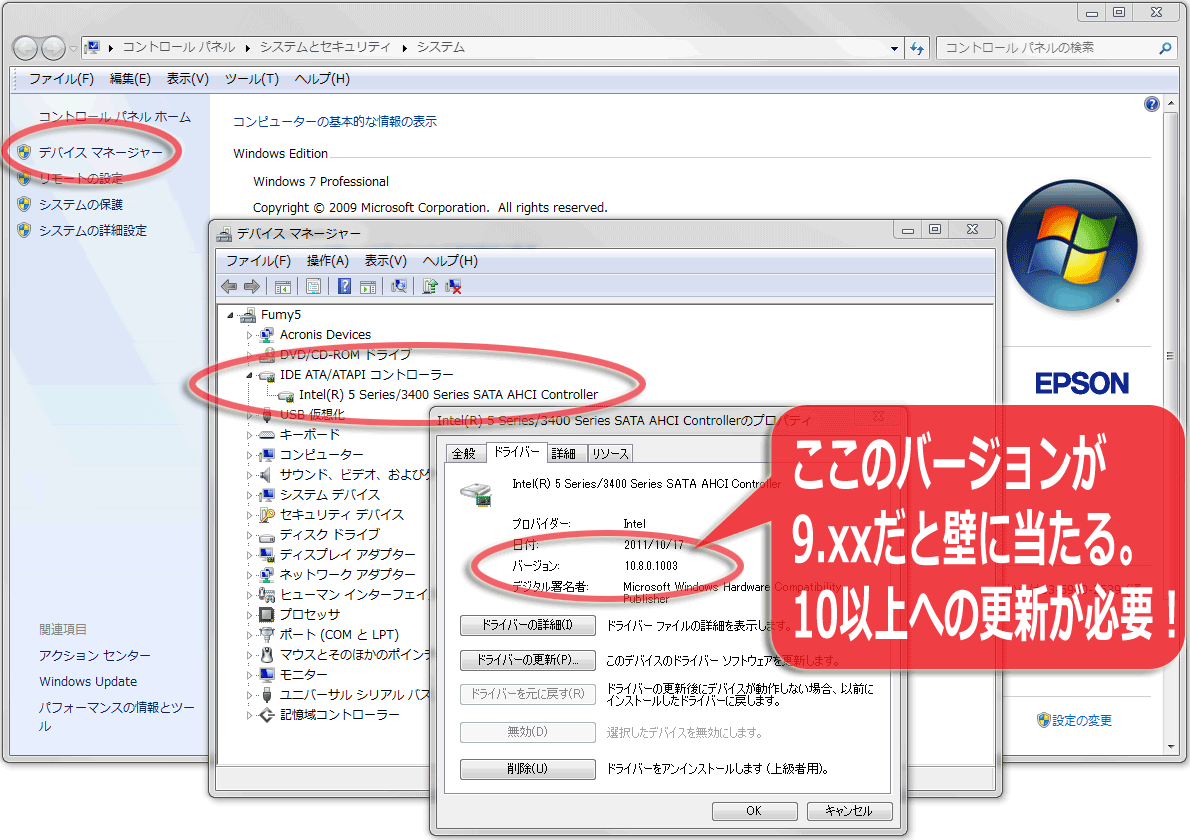Click the システムとセキュリティ breadcrumb in address bar
Screen dimensions: 1190x840
(325, 47)
